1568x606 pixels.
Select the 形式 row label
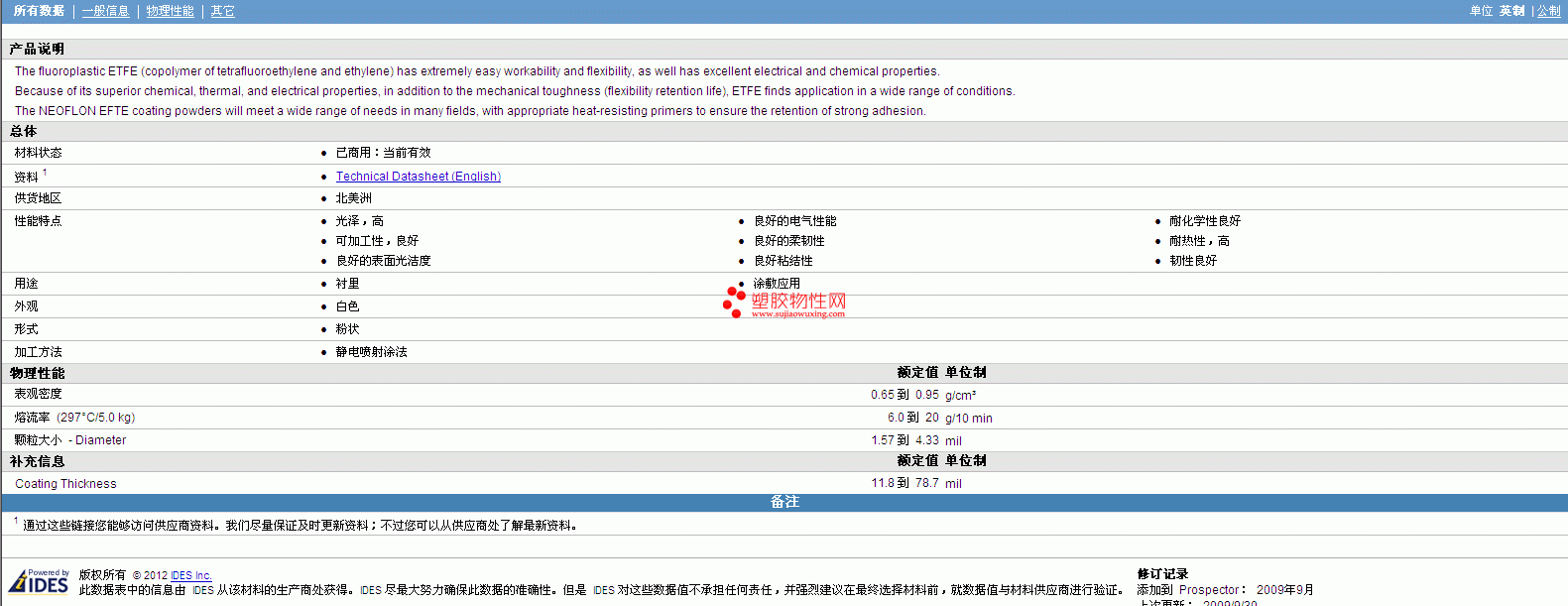click(26, 329)
